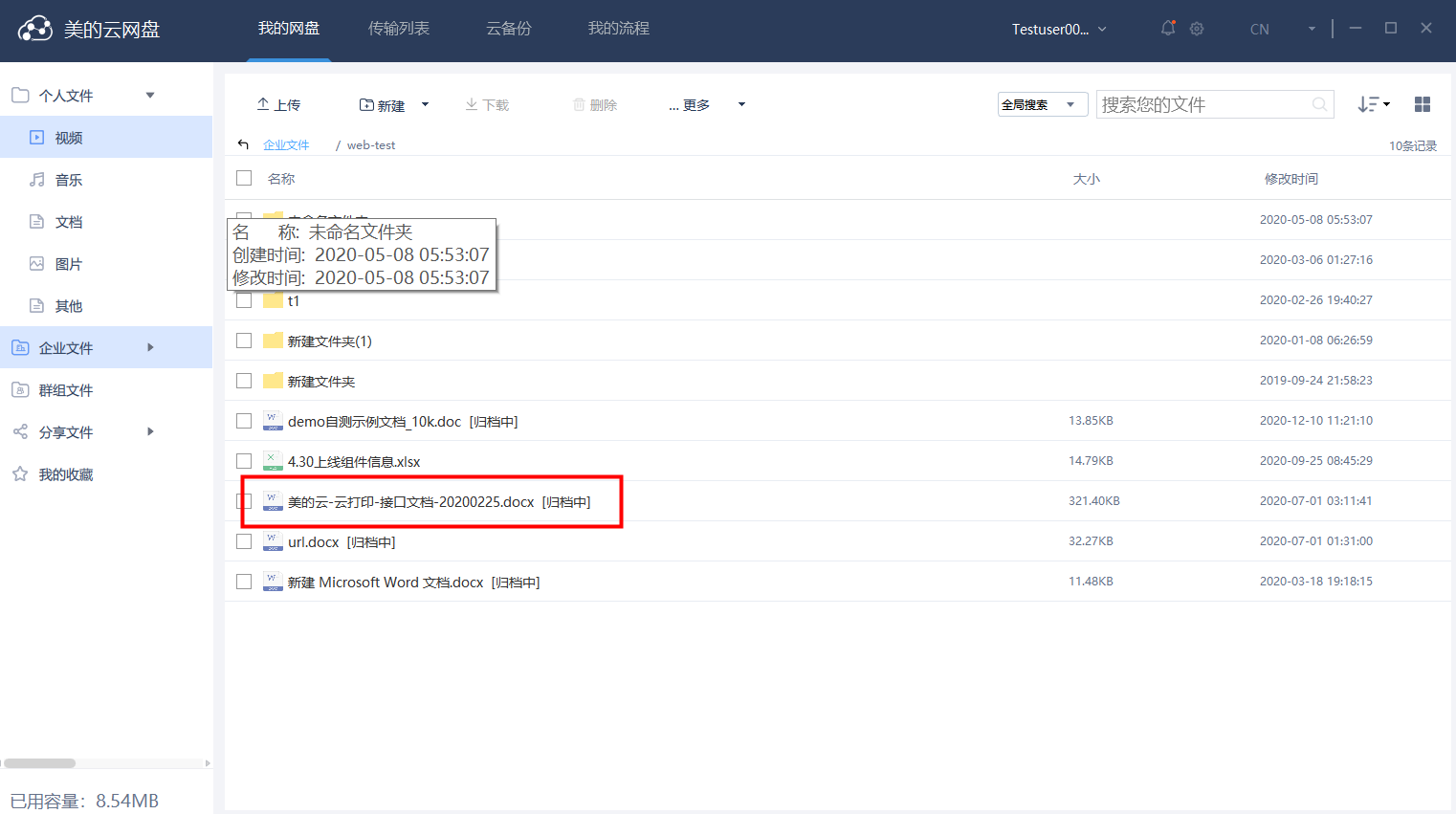Screen dimensions: 1456x814
Task: Open the 全局搜索 scope dropdown
Action: pos(1043,104)
